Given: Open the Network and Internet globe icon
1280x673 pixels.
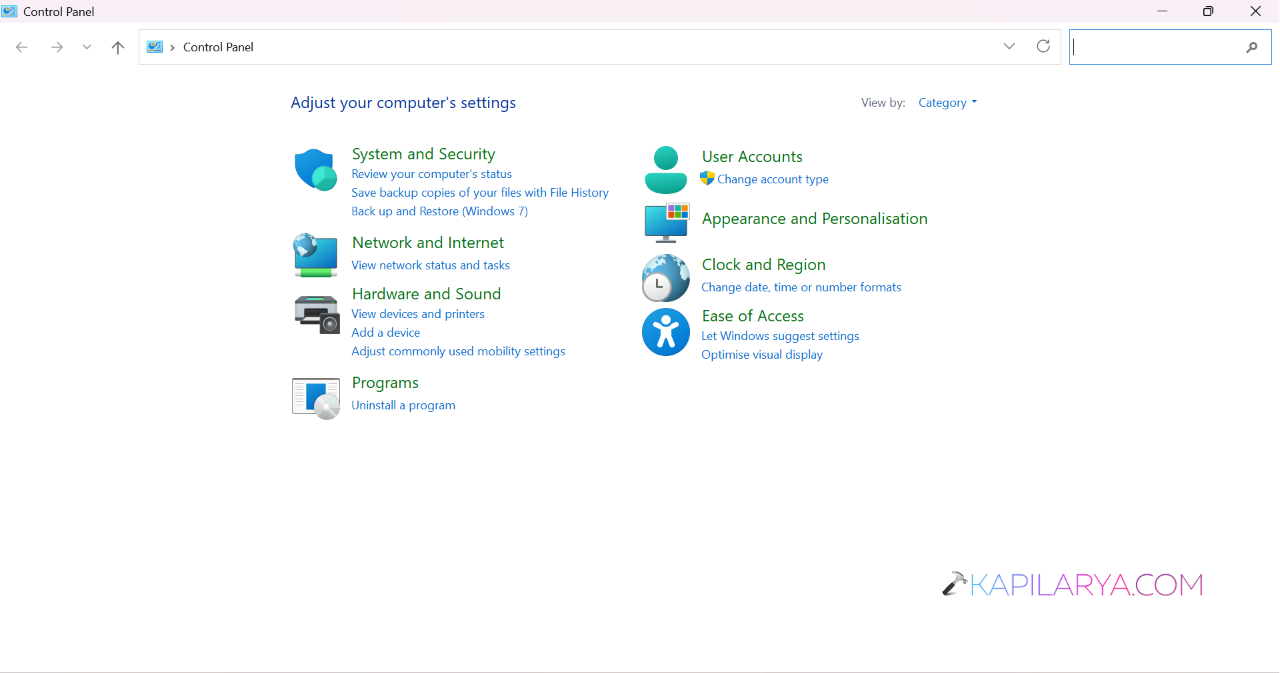Looking at the screenshot, I should 315,255.
